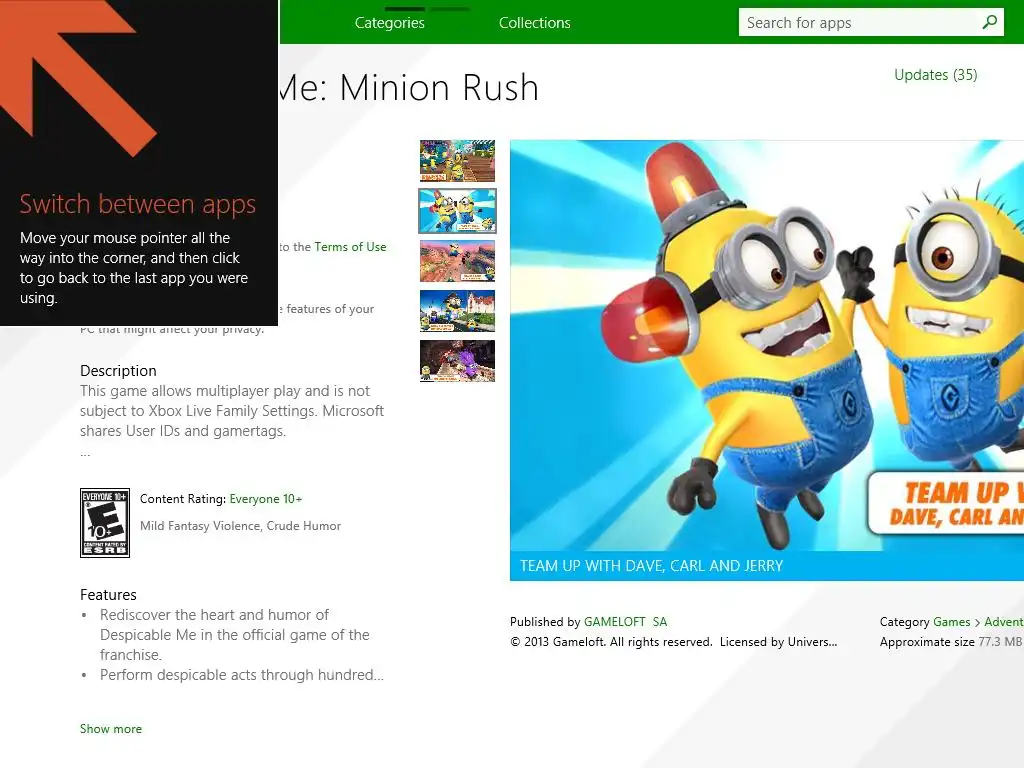Screen dimensions: 1024x768
Task: Open publisher GAMELOFT SA link
Action: [625, 622]
